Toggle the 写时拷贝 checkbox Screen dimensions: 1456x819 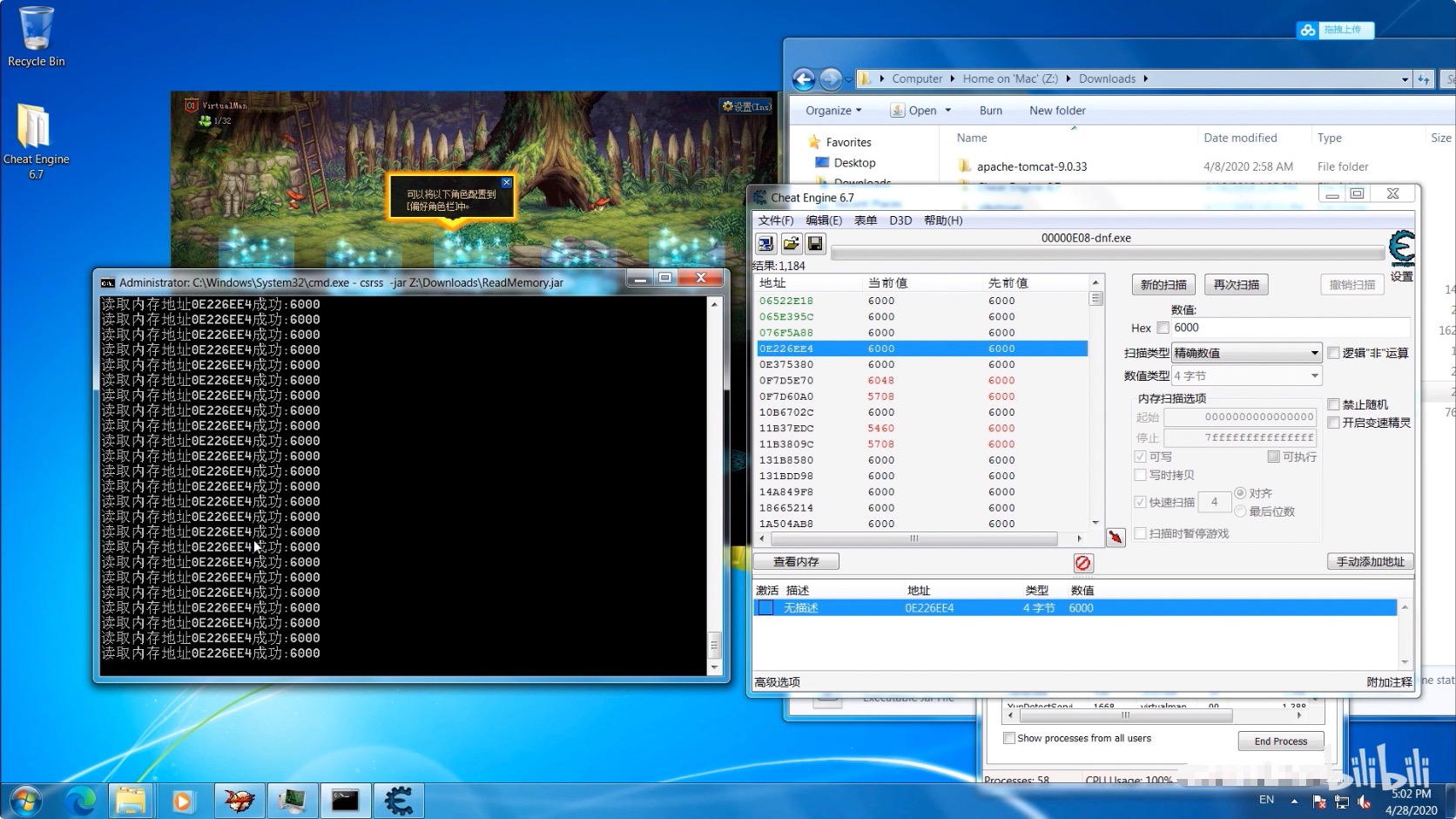(x=1140, y=475)
